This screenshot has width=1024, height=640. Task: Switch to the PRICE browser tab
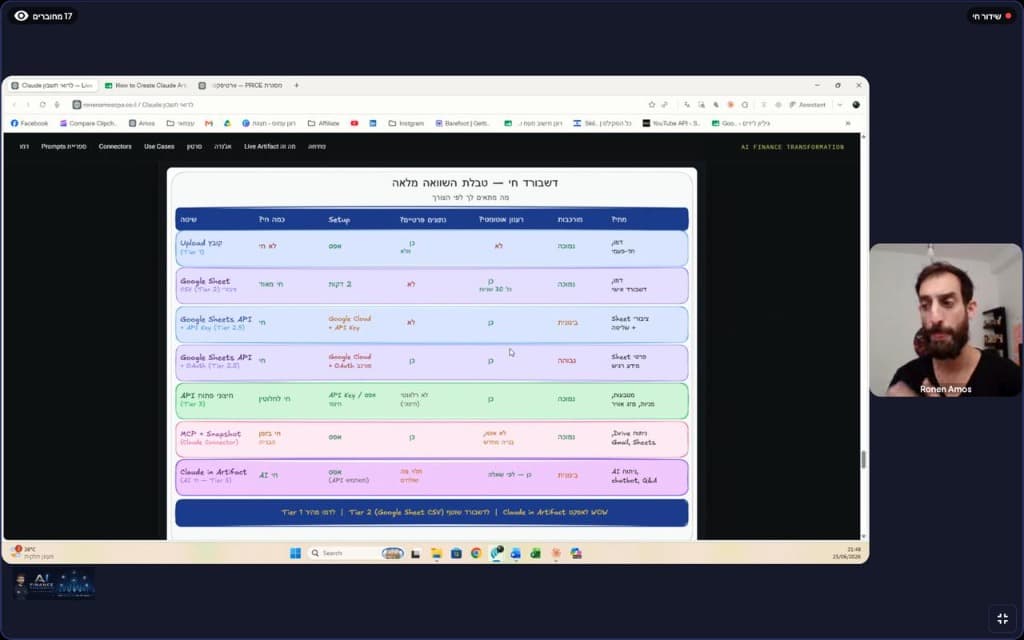(x=241, y=85)
